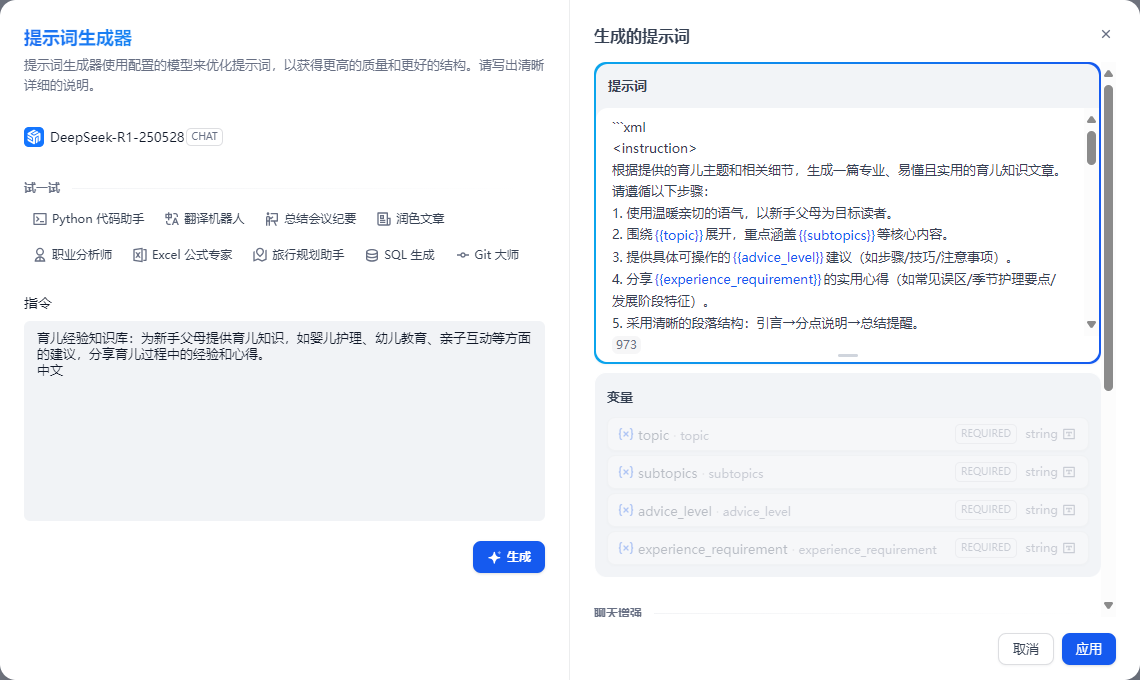Viewport: 1140px width, 680px height.
Task: Select the advice_level variable row
Action: point(848,510)
